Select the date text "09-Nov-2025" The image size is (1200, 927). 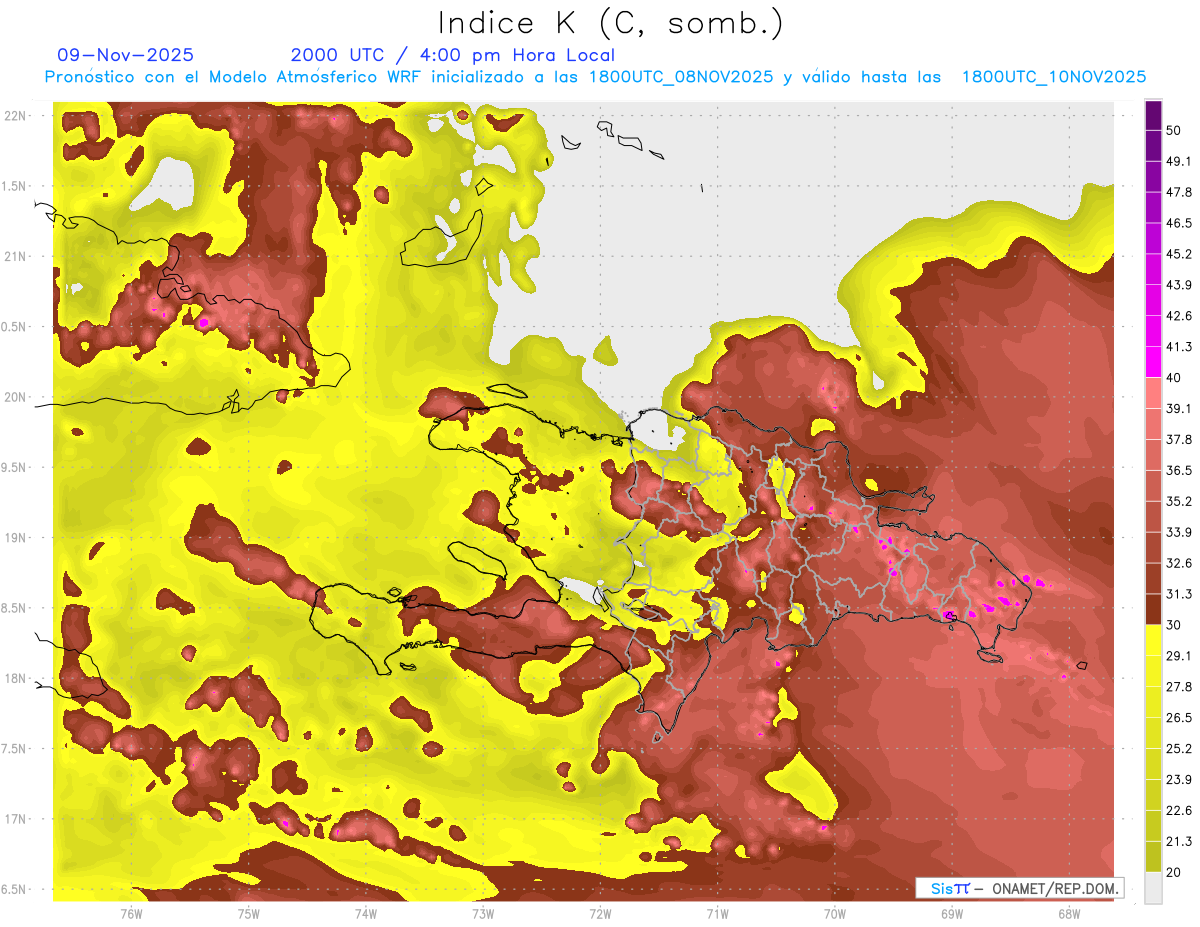(126, 55)
